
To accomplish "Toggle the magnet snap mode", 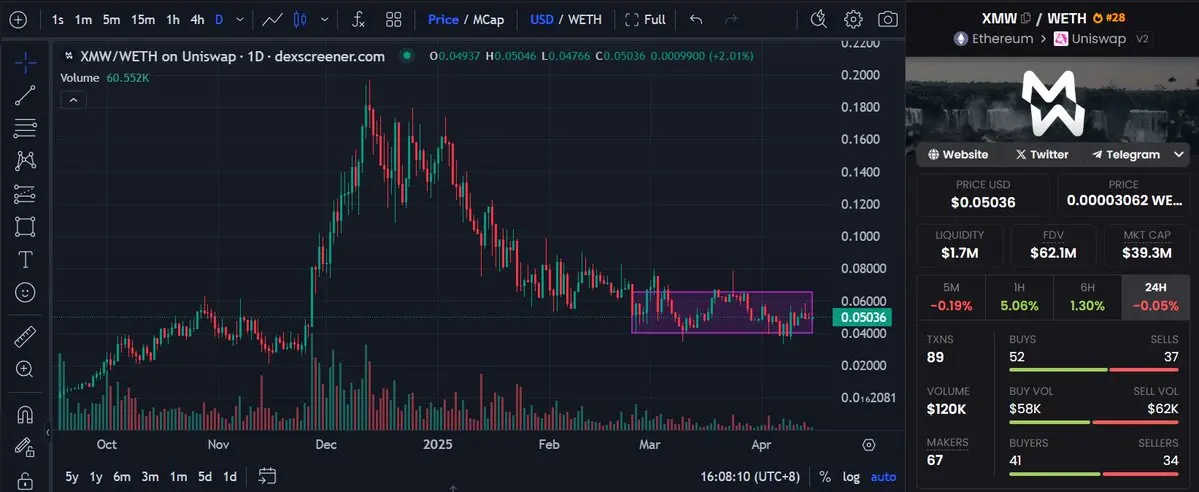I will click(x=25, y=414).
